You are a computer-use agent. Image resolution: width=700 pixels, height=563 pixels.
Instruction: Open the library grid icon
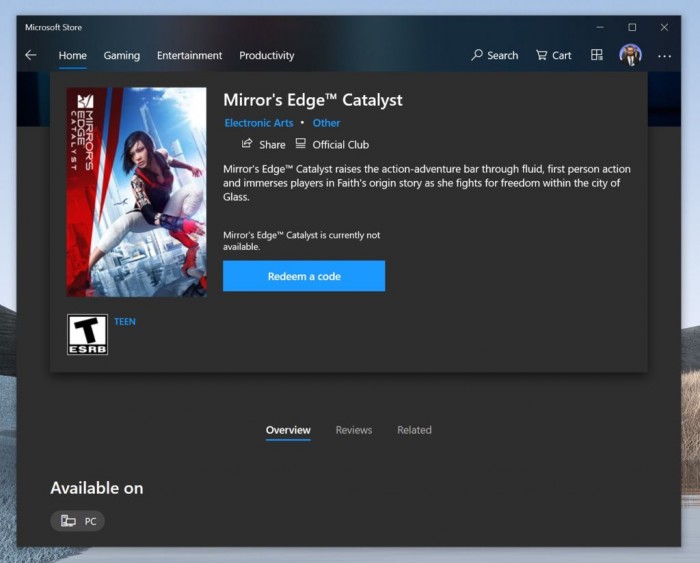click(597, 55)
